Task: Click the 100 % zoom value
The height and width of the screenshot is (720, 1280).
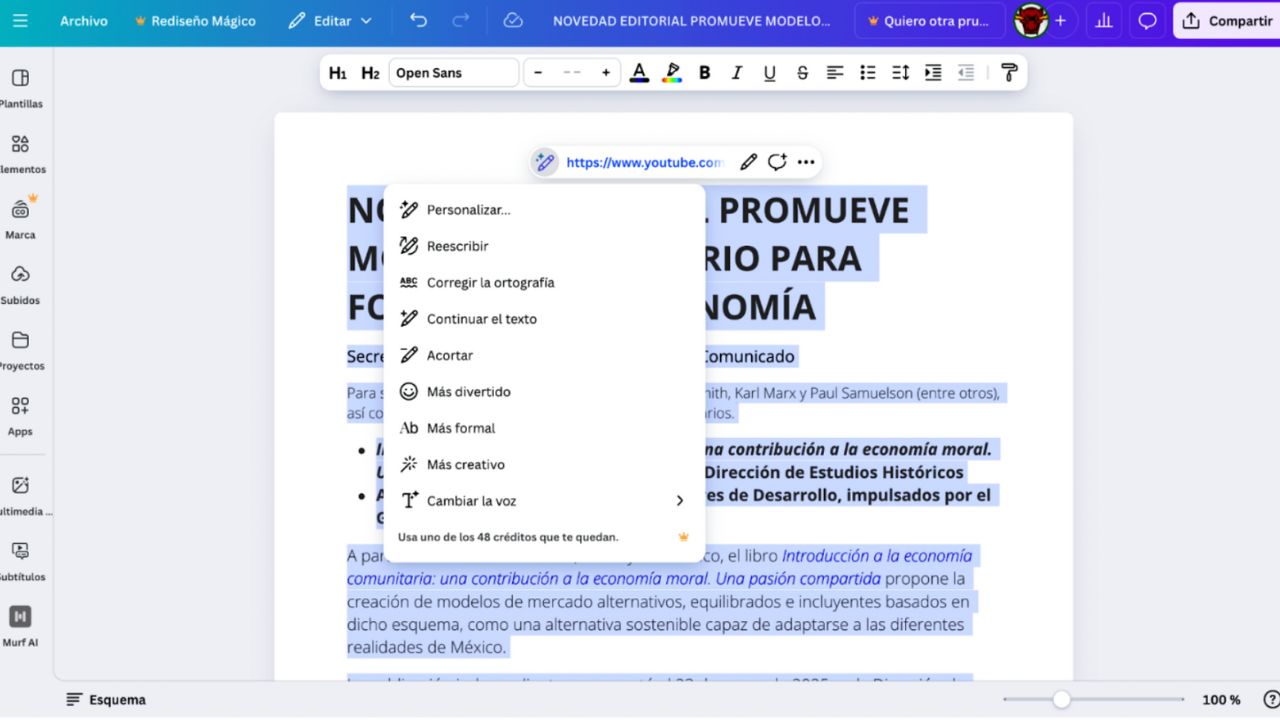Action: (1221, 700)
